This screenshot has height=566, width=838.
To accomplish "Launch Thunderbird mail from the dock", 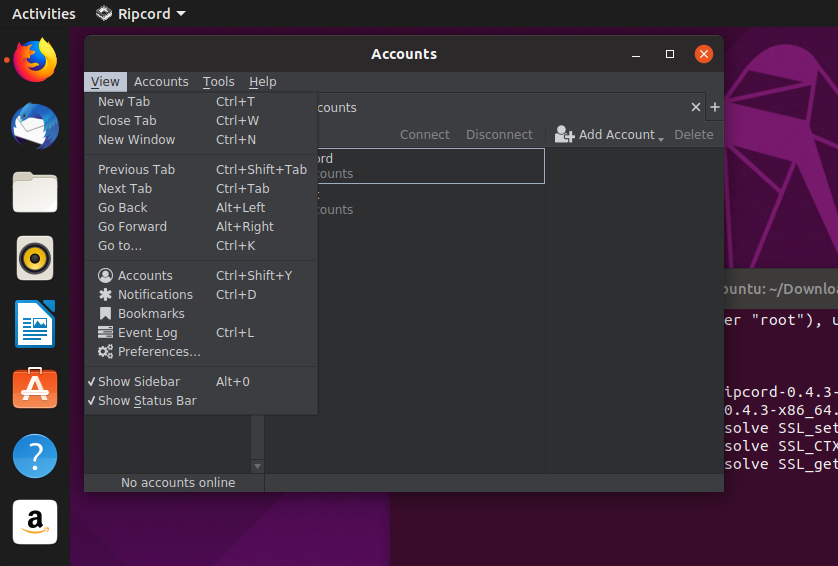I will click(35, 126).
